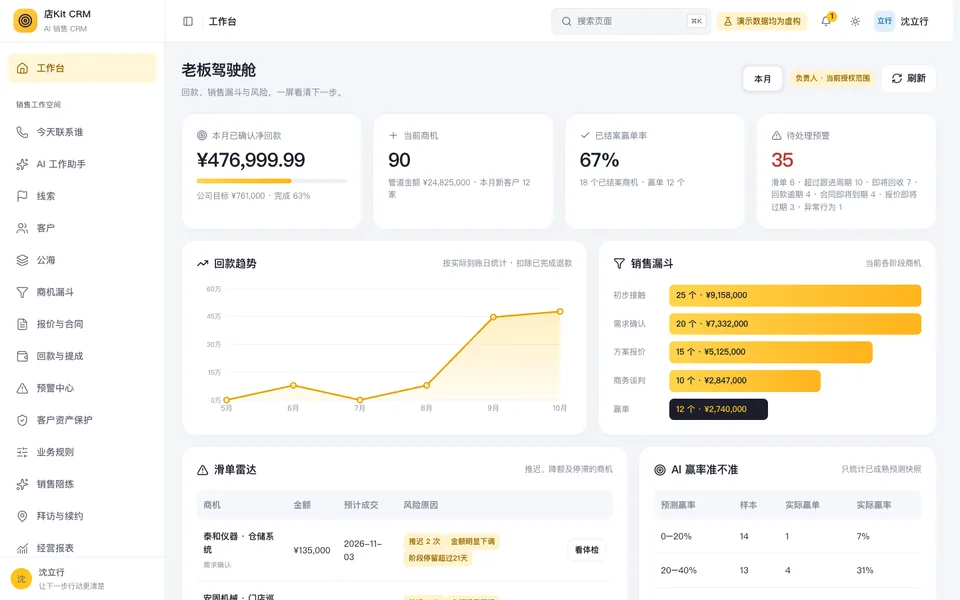This screenshot has width=960, height=600.
Task: Open the 当前商机 card showing 90
Action: click(463, 171)
